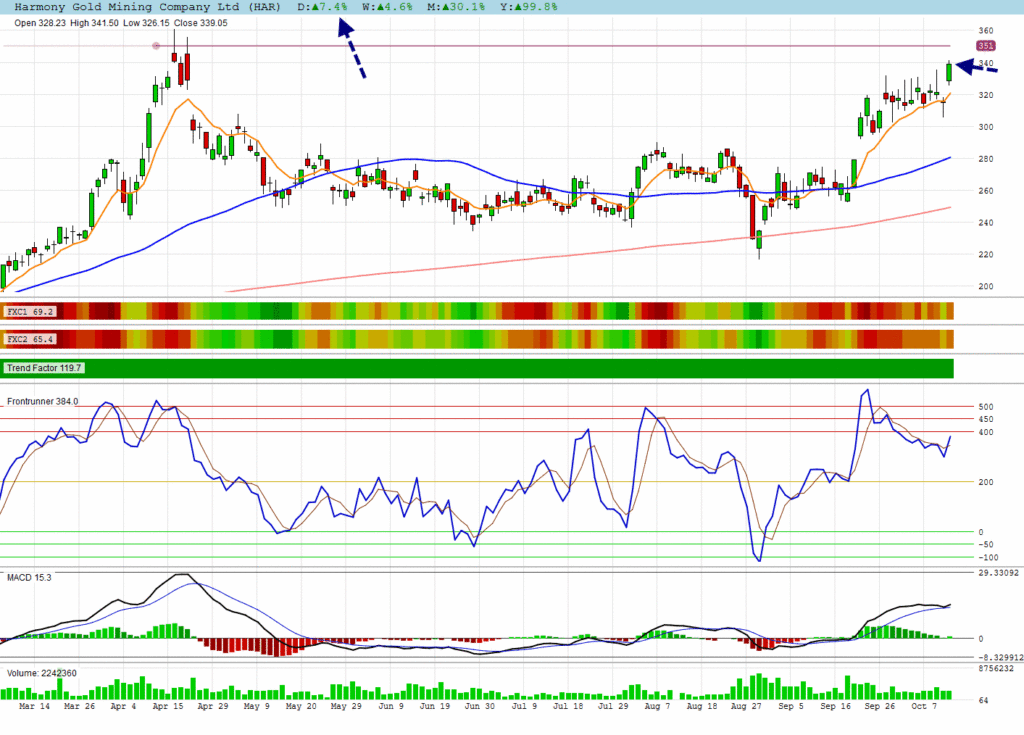The image size is (1024, 735).
Task: Select the Frontrunner 384.0 indicator label
Action: [43, 401]
